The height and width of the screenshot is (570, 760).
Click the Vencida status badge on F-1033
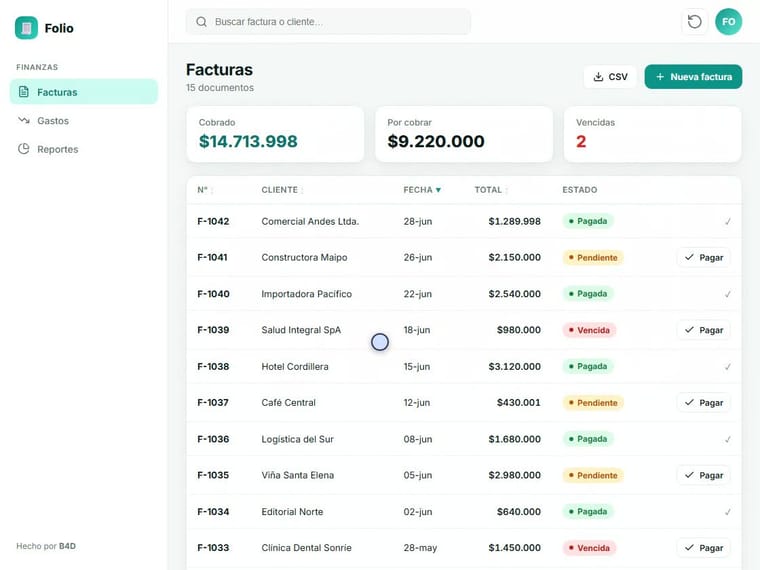click(589, 548)
